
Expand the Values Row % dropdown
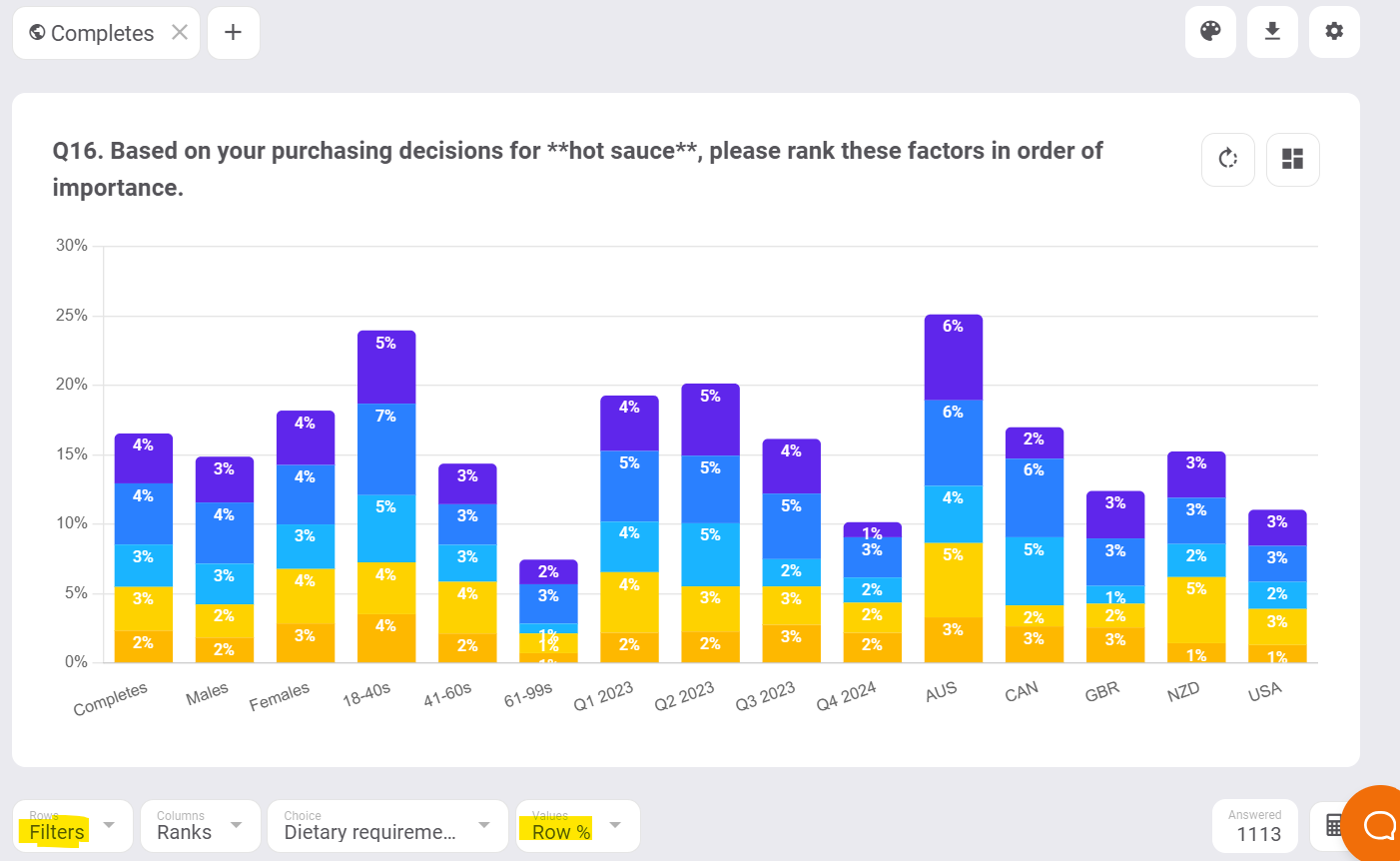(x=577, y=826)
